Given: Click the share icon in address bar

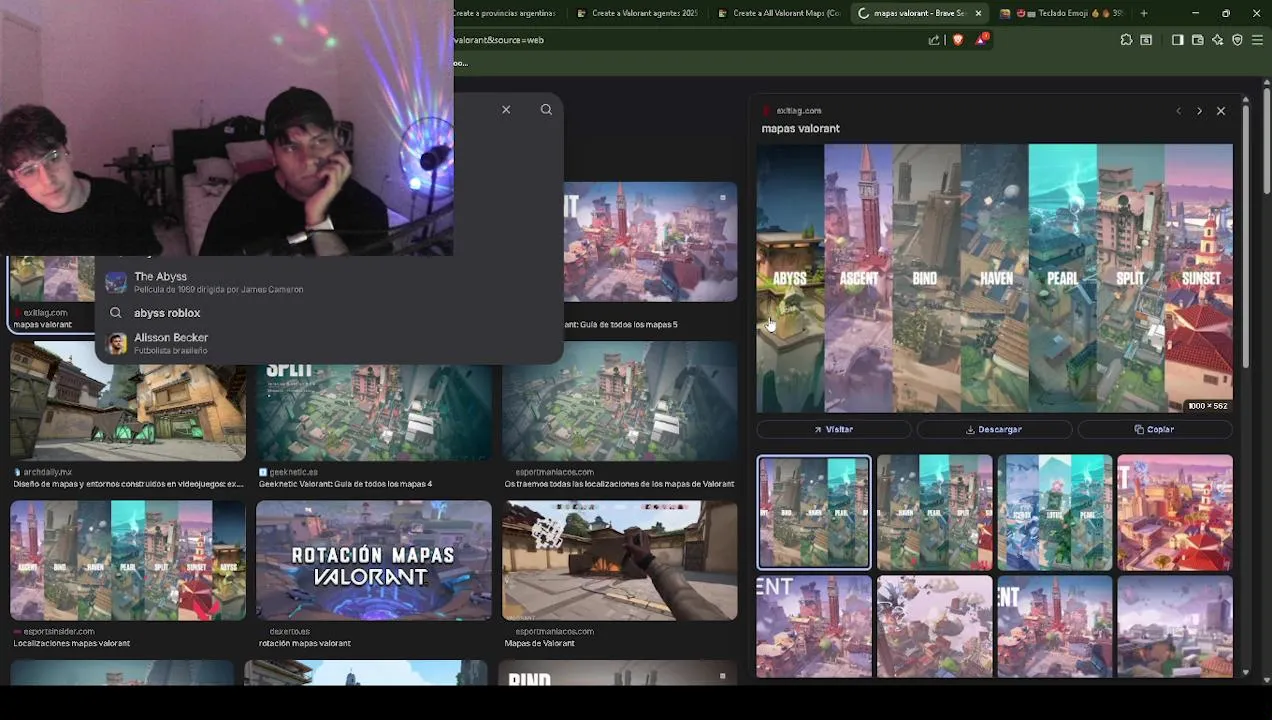Looking at the screenshot, I should click(934, 40).
